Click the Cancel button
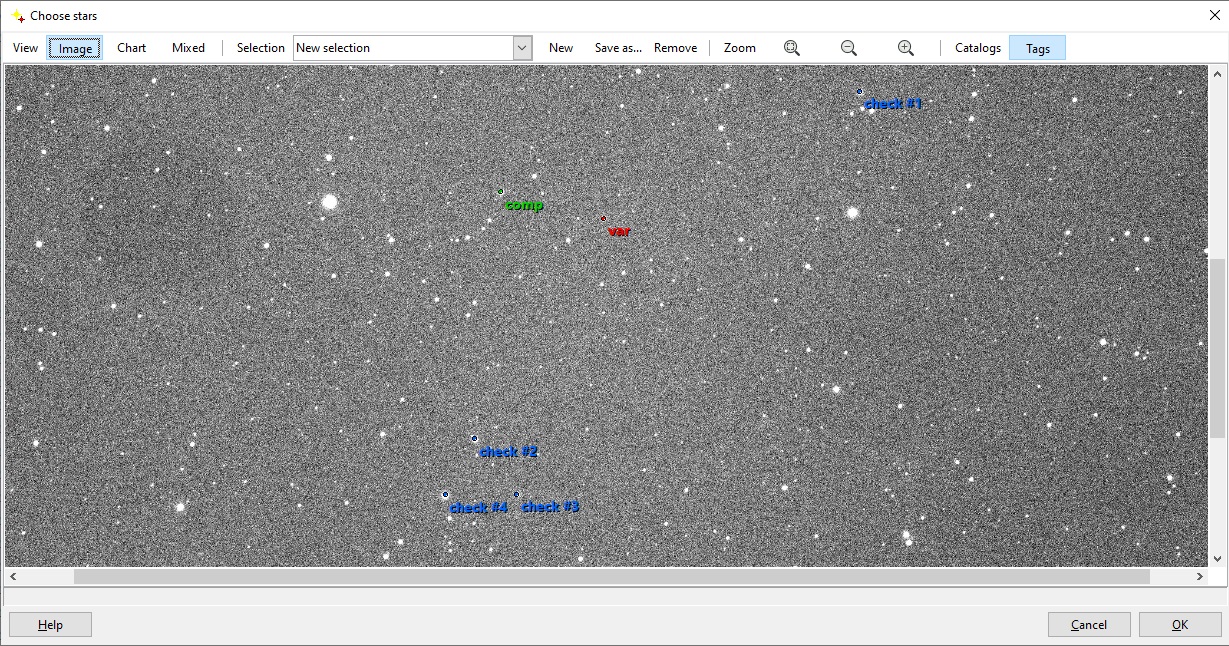The width and height of the screenshot is (1229, 646). click(1089, 625)
